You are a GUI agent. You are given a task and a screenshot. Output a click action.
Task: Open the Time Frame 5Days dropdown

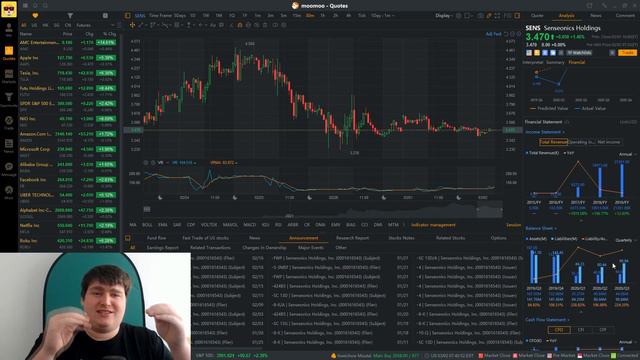(168, 16)
